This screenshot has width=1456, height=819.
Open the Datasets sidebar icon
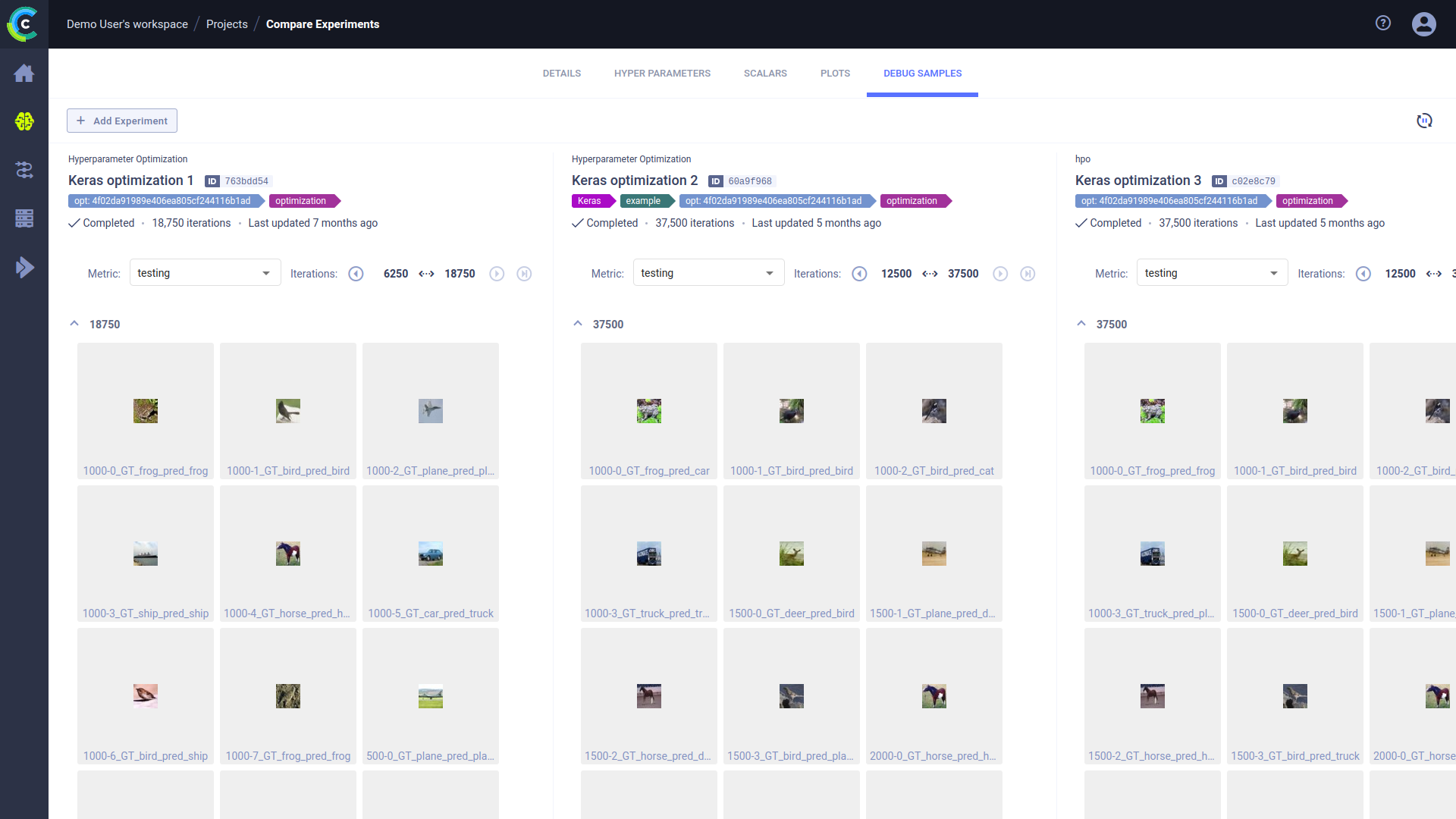24,218
